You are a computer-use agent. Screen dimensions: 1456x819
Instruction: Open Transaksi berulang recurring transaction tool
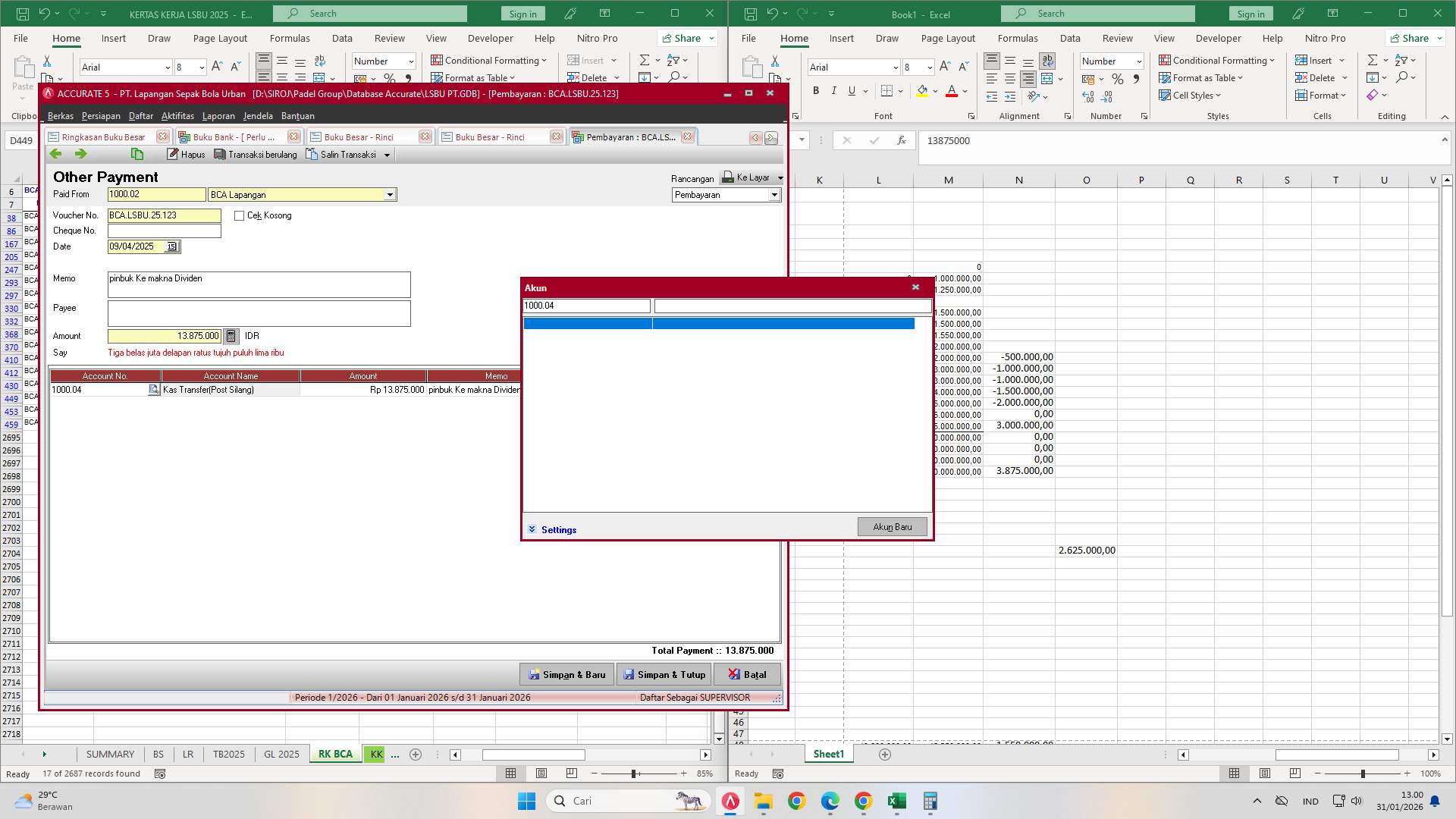point(256,154)
